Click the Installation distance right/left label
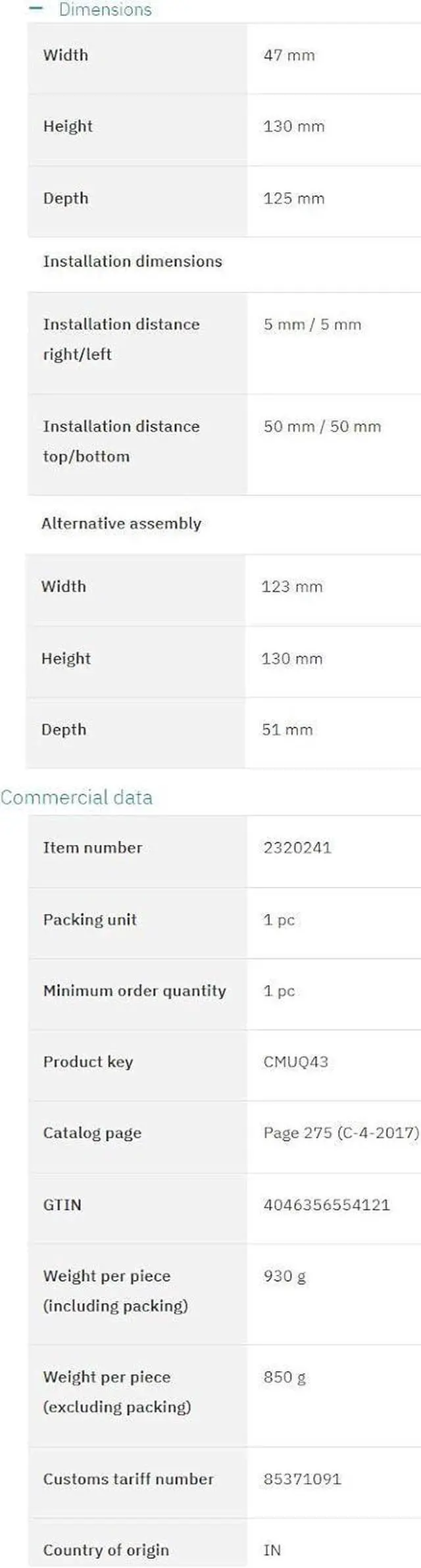 coord(121,338)
